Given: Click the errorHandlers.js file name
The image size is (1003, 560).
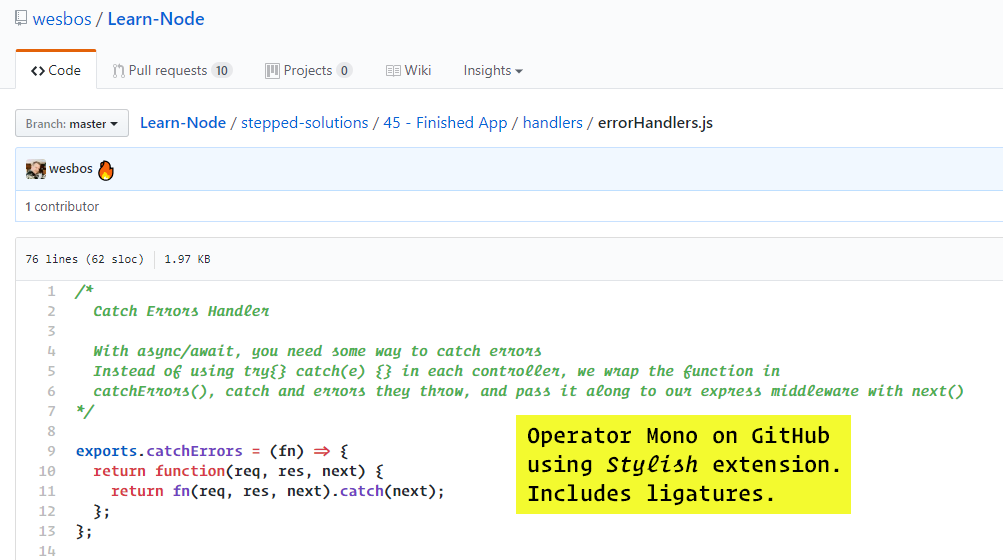Looking at the screenshot, I should 656,123.
